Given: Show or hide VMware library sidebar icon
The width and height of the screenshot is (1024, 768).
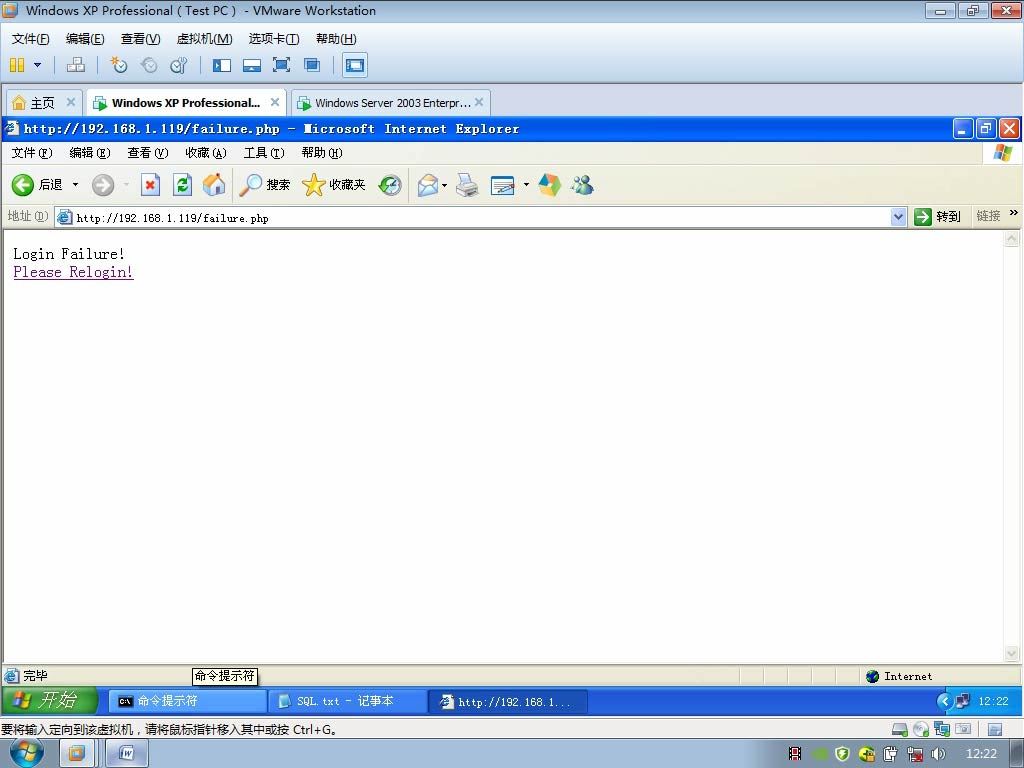Looking at the screenshot, I should [222, 65].
